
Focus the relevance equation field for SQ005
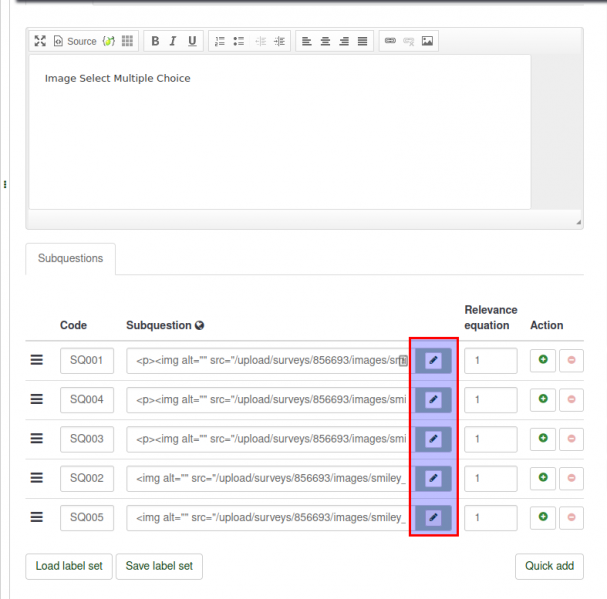pyautogui.click(x=490, y=517)
